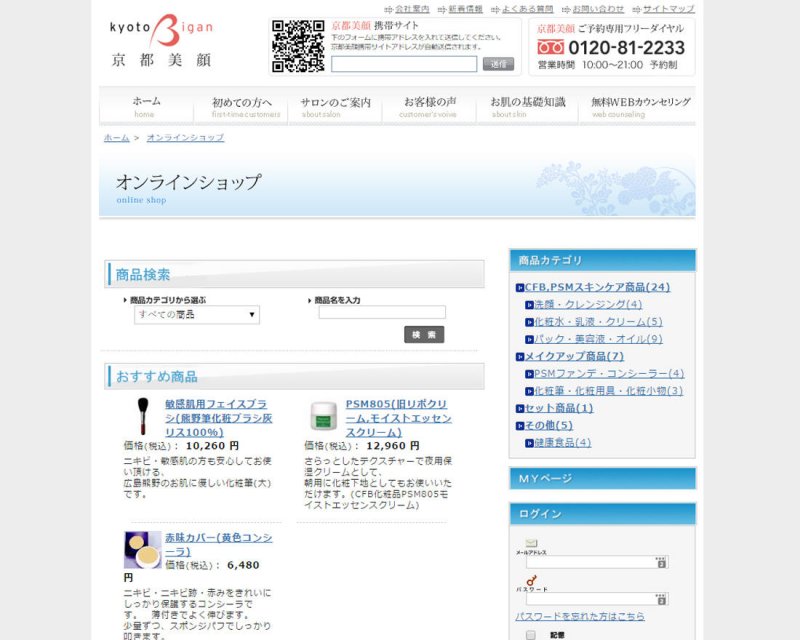Click the 商品名を入力 text field
Screen dimensions: 800x640
[x=381, y=313]
